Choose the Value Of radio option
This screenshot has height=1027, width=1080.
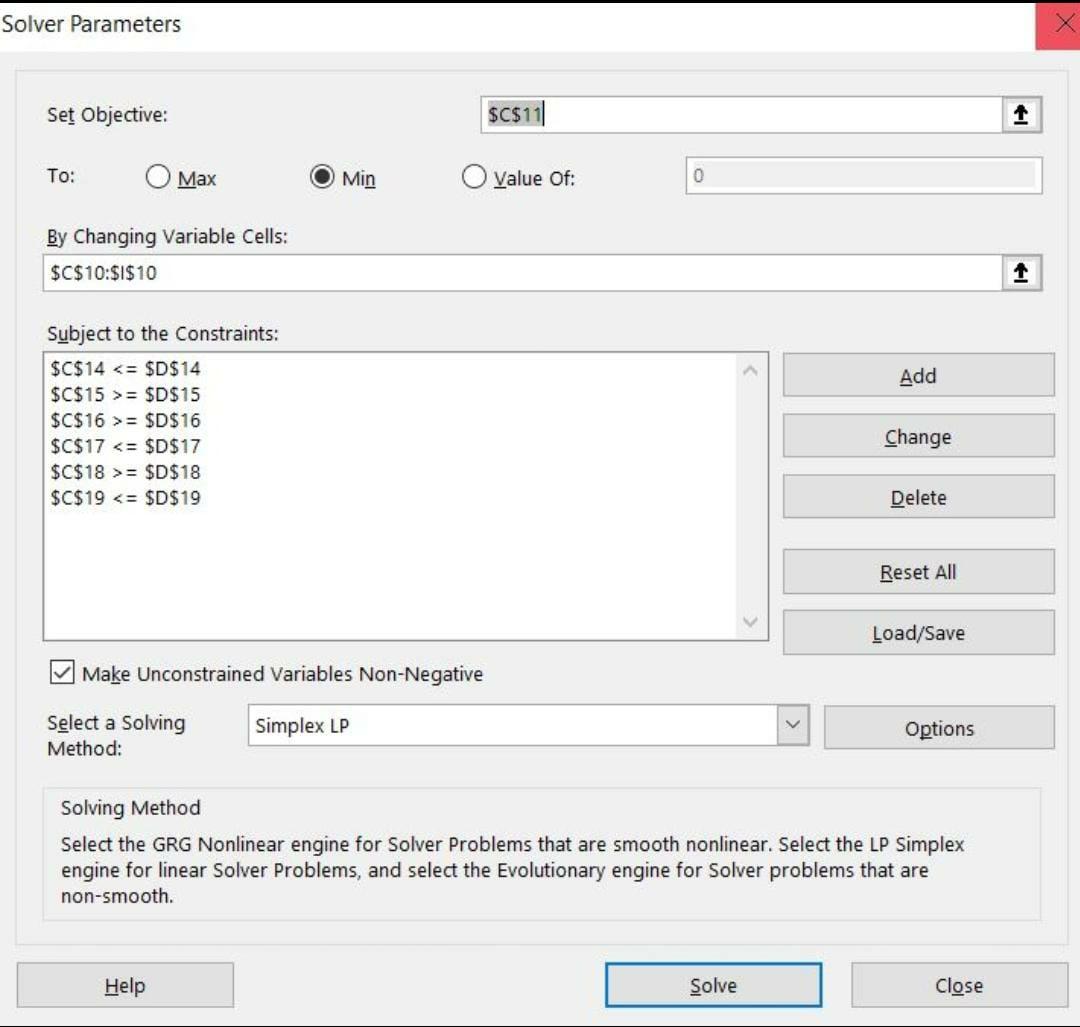[x=474, y=178]
